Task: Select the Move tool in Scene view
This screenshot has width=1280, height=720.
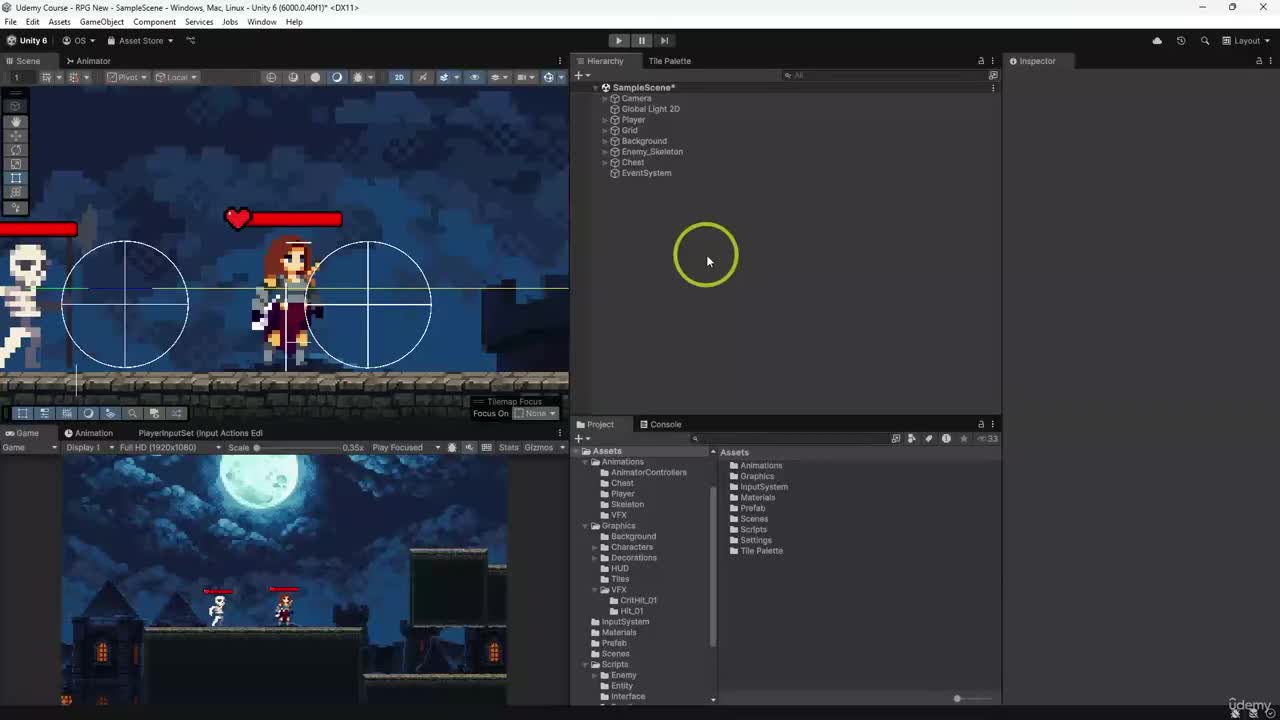Action: click(16, 135)
